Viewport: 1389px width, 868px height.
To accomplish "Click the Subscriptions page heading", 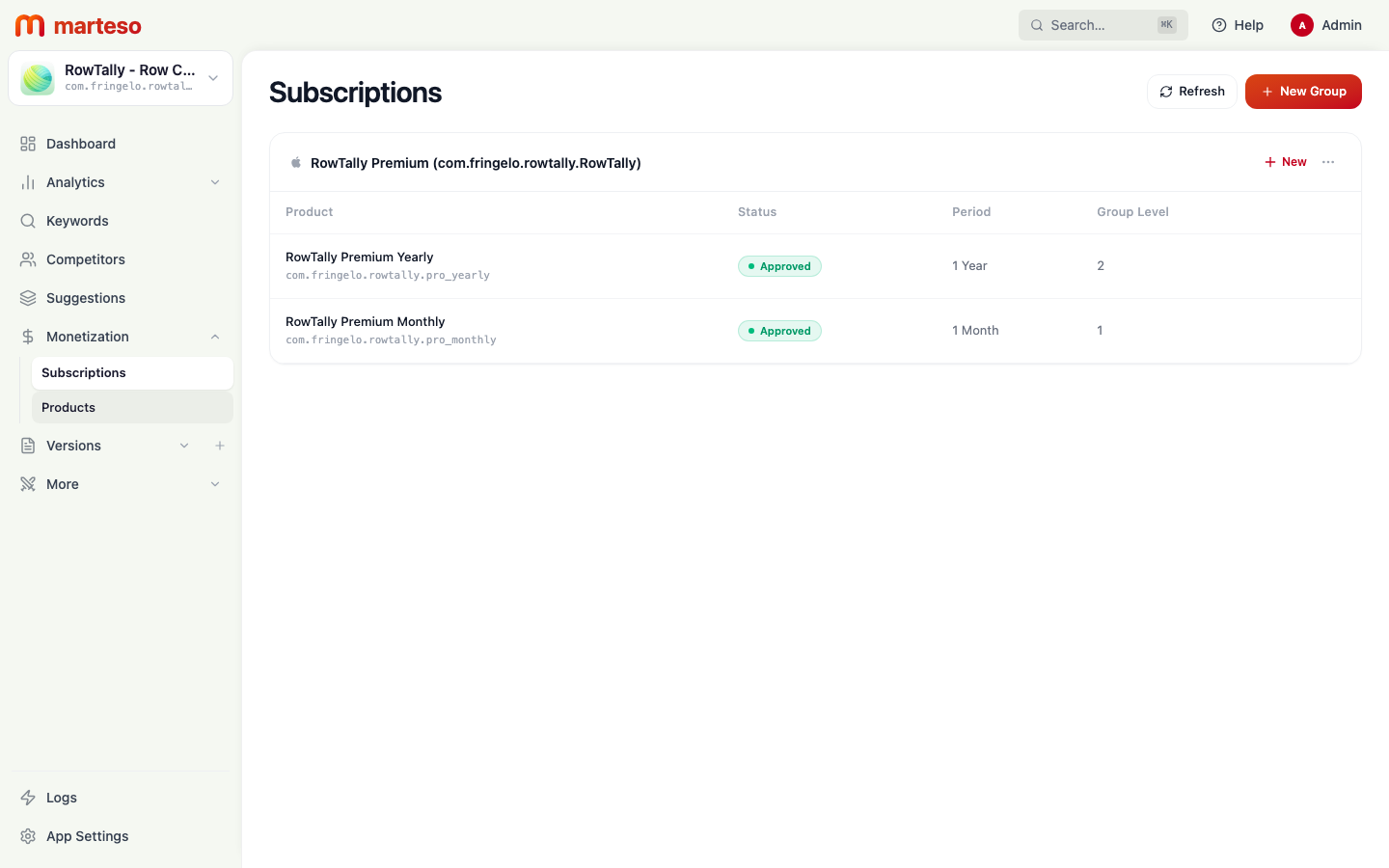I will coord(355,93).
